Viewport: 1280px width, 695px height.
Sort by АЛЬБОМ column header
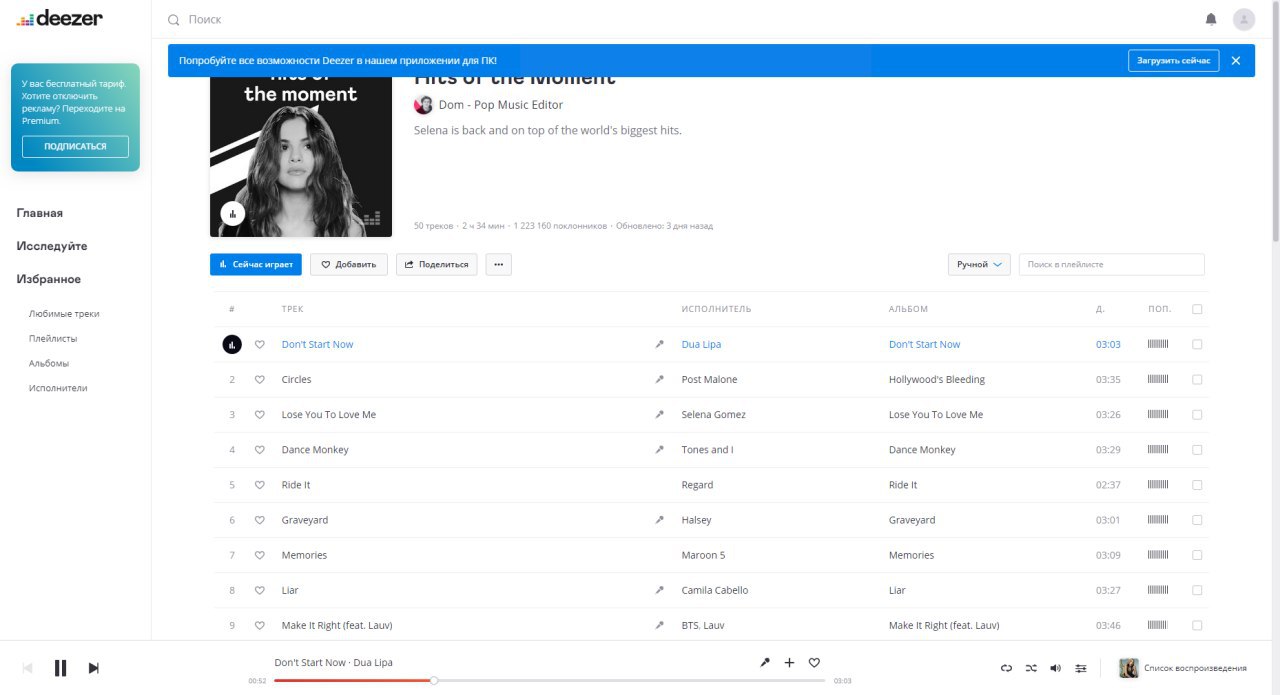click(908, 309)
